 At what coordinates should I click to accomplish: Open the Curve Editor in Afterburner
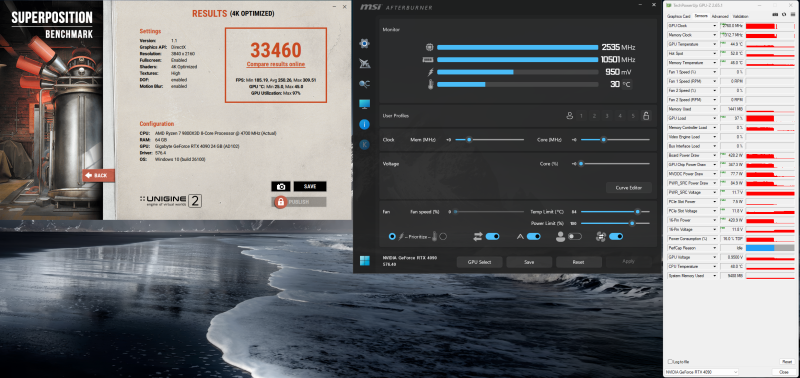tap(629, 188)
